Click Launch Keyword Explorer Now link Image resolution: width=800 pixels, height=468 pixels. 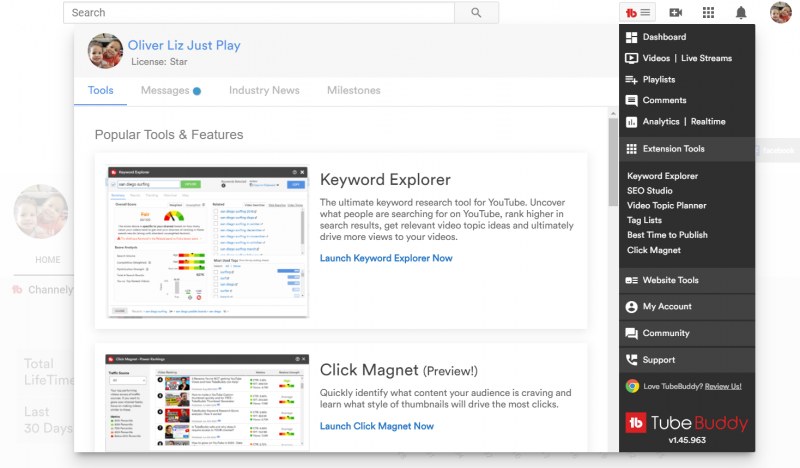[386, 258]
